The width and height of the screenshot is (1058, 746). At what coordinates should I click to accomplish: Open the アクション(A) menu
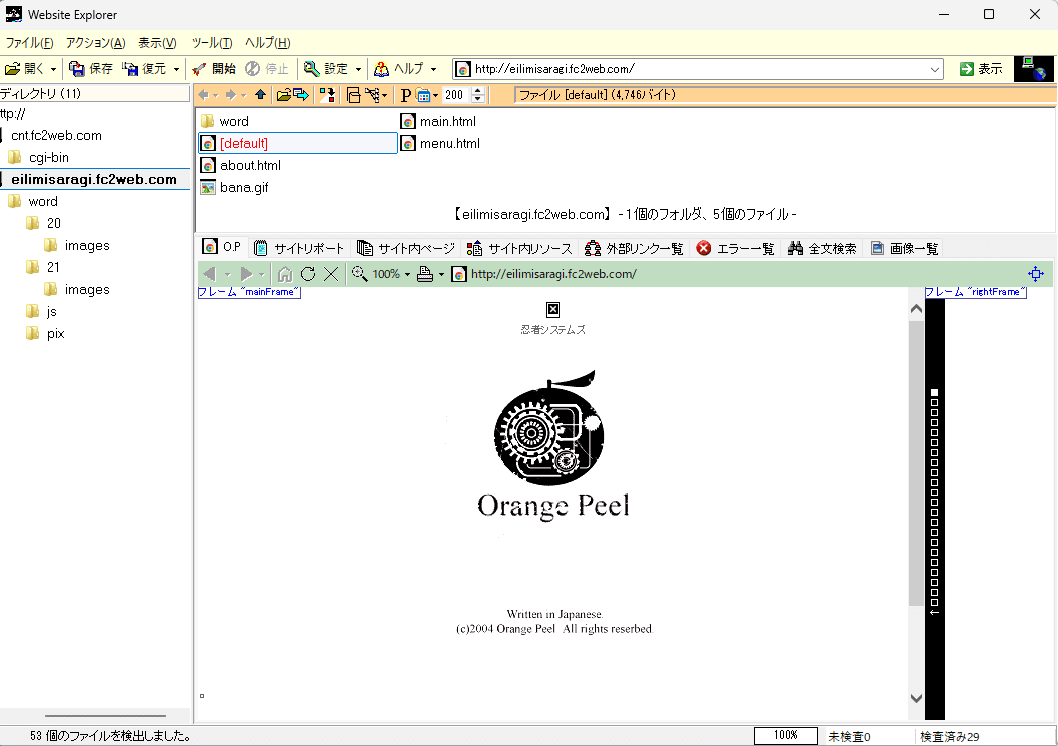(x=95, y=42)
